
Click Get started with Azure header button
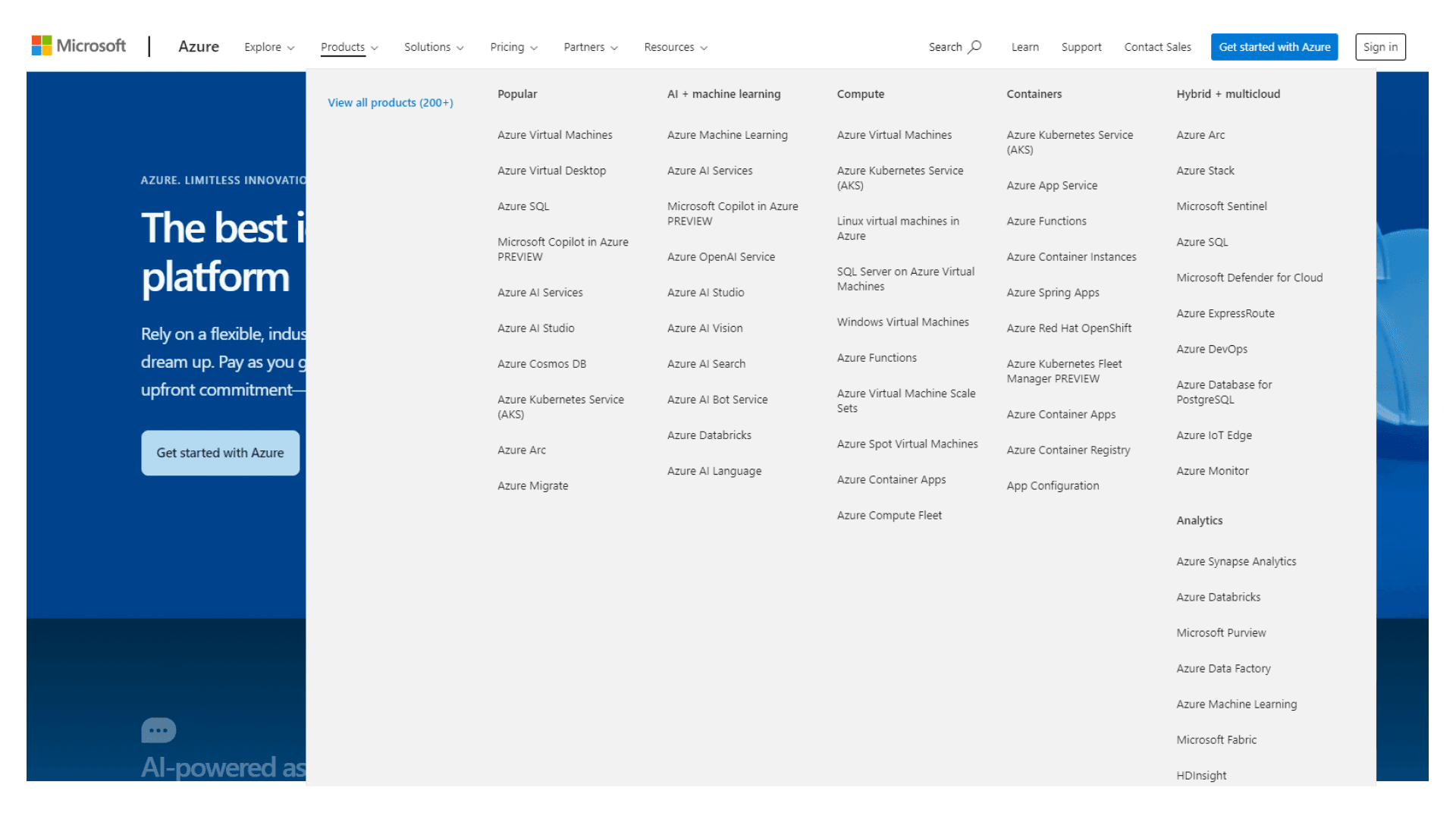tap(1274, 47)
